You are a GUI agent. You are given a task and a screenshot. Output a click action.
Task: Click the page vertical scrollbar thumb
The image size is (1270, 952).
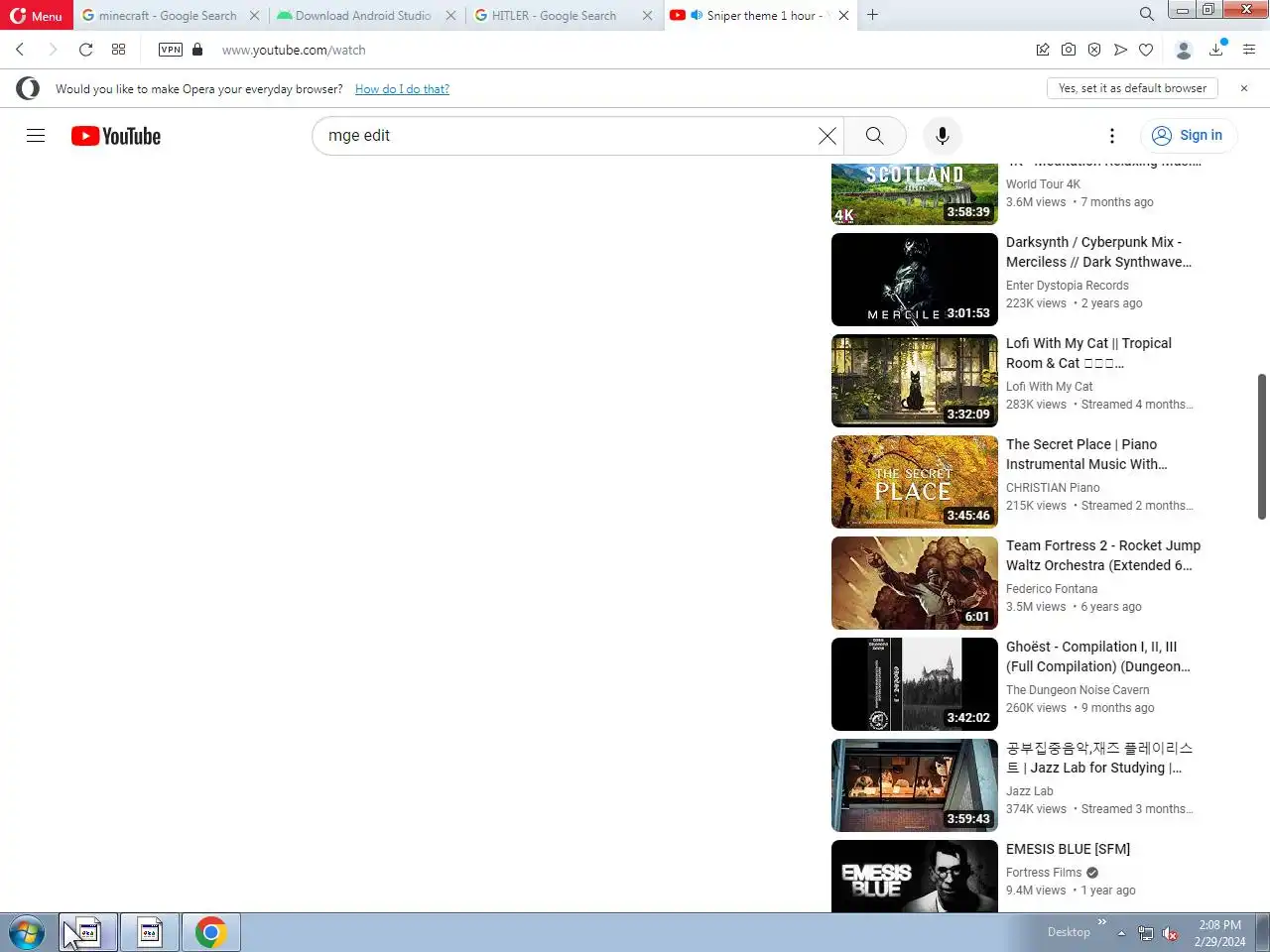[1262, 446]
